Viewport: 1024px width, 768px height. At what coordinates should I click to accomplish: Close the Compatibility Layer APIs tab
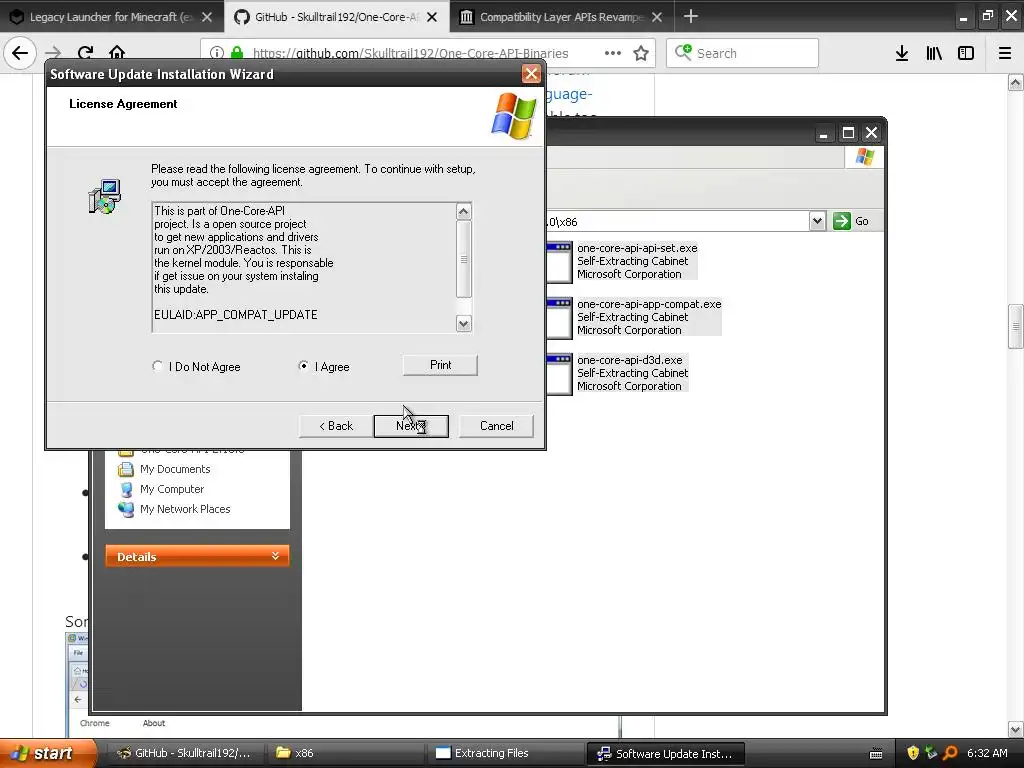pos(657,17)
